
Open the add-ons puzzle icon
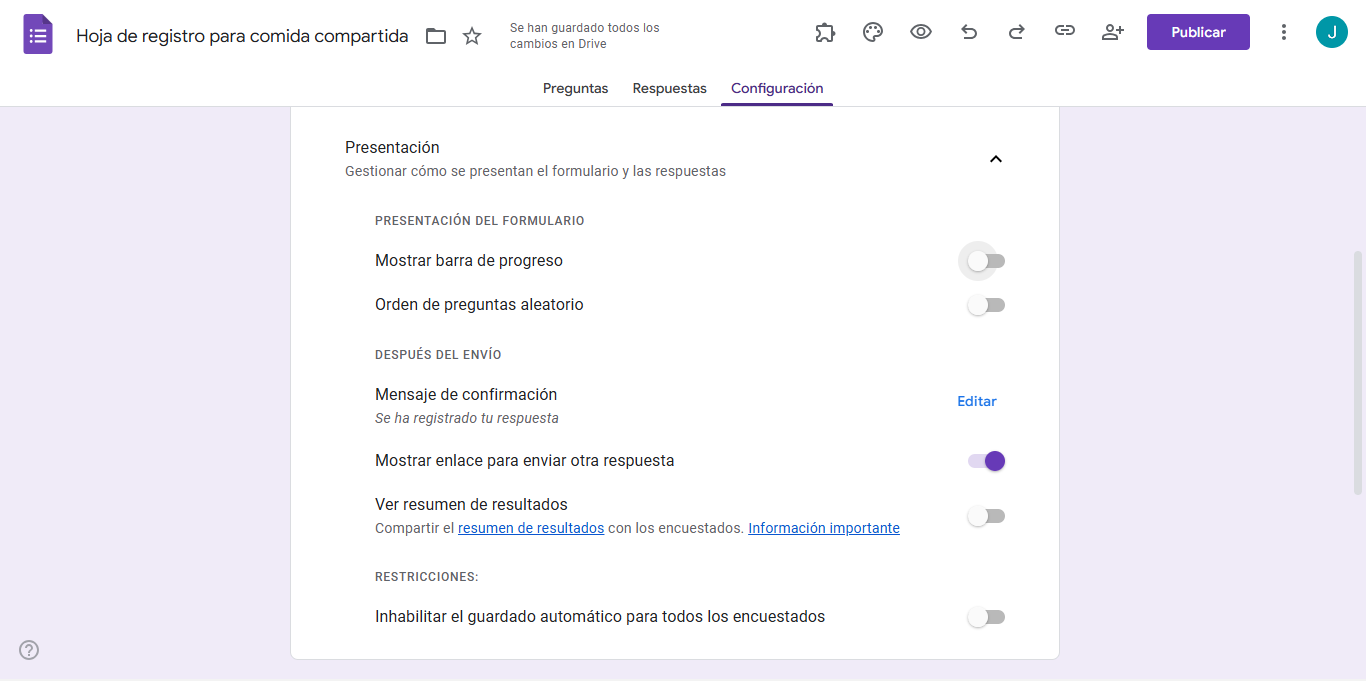click(x=824, y=32)
